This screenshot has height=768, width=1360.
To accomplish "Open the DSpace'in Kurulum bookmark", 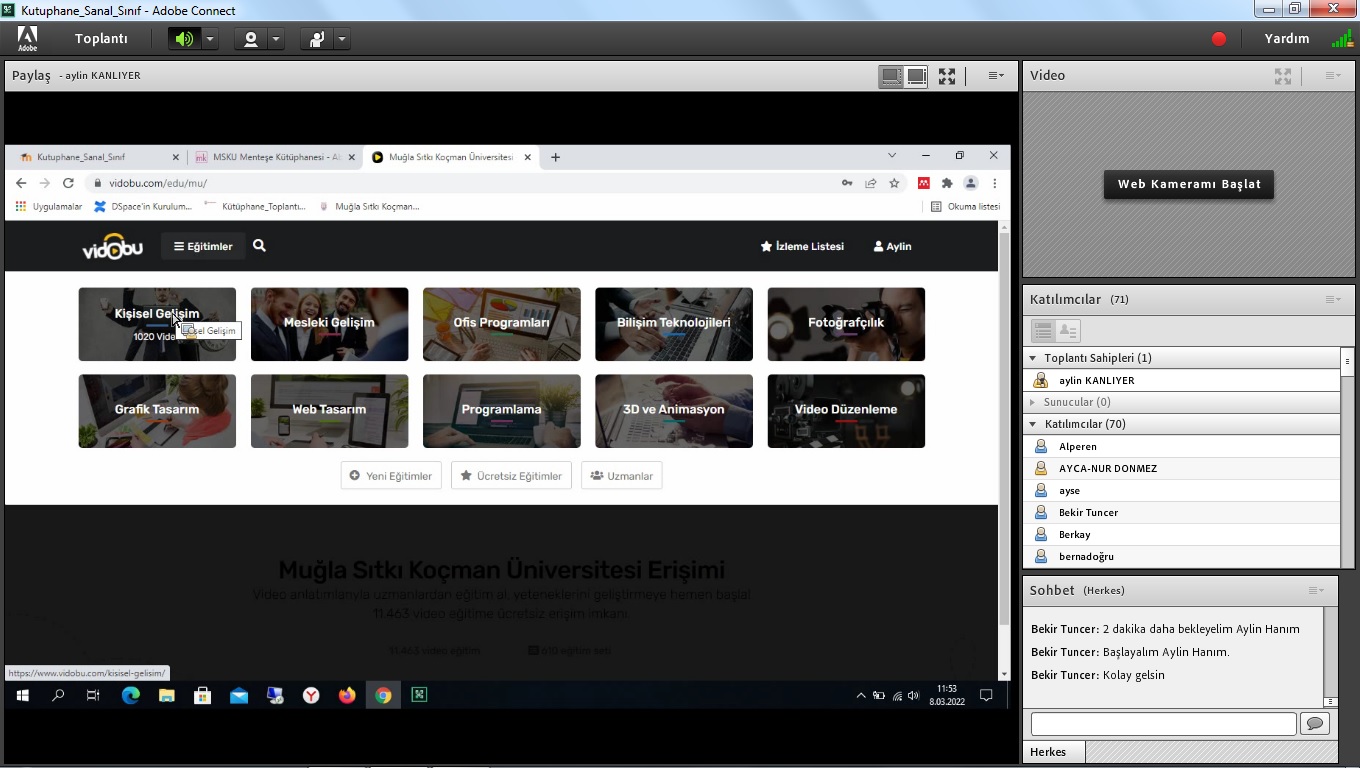I will [143, 207].
